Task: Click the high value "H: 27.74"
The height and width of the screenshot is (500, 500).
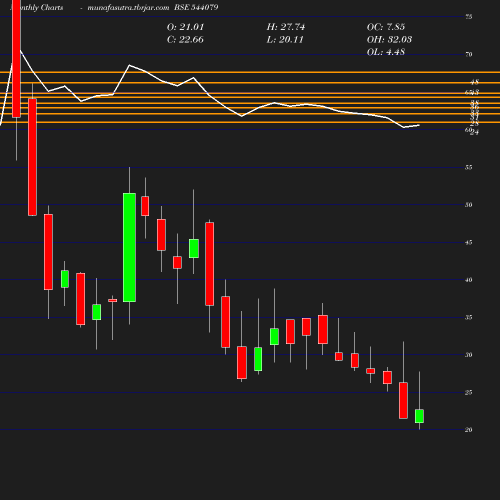Action: pos(286,27)
